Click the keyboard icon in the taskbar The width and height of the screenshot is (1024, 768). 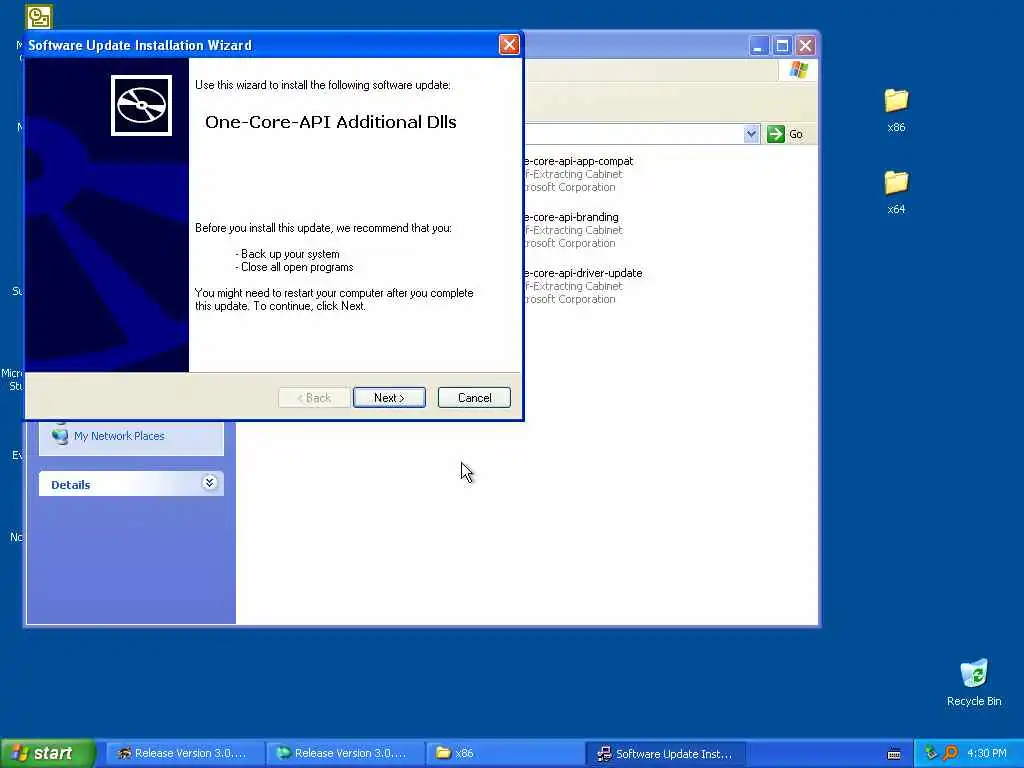(x=894, y=754)
